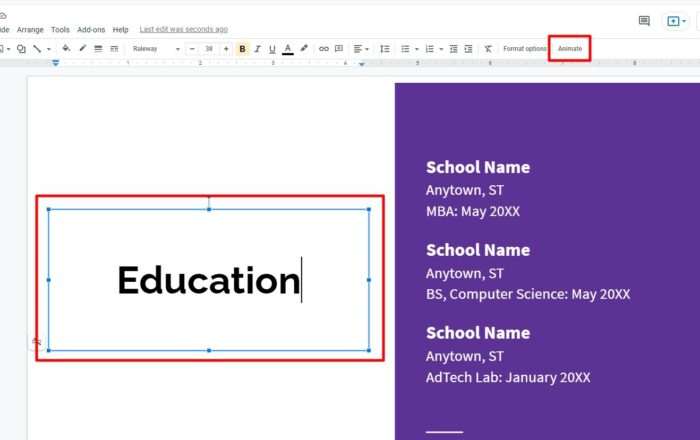Click the left indent ruler marker
This screenshot has width=700, height=440.
[55, 63]
